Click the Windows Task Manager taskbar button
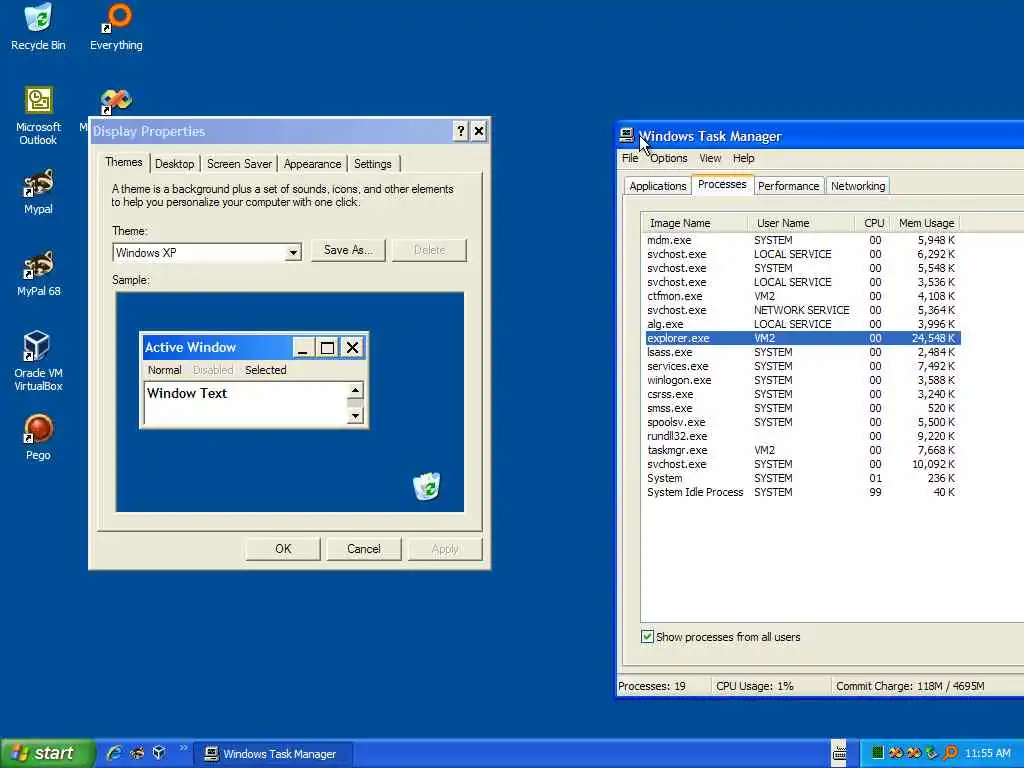Viewport: 1024px width, 768px height. tap(274, 754)
